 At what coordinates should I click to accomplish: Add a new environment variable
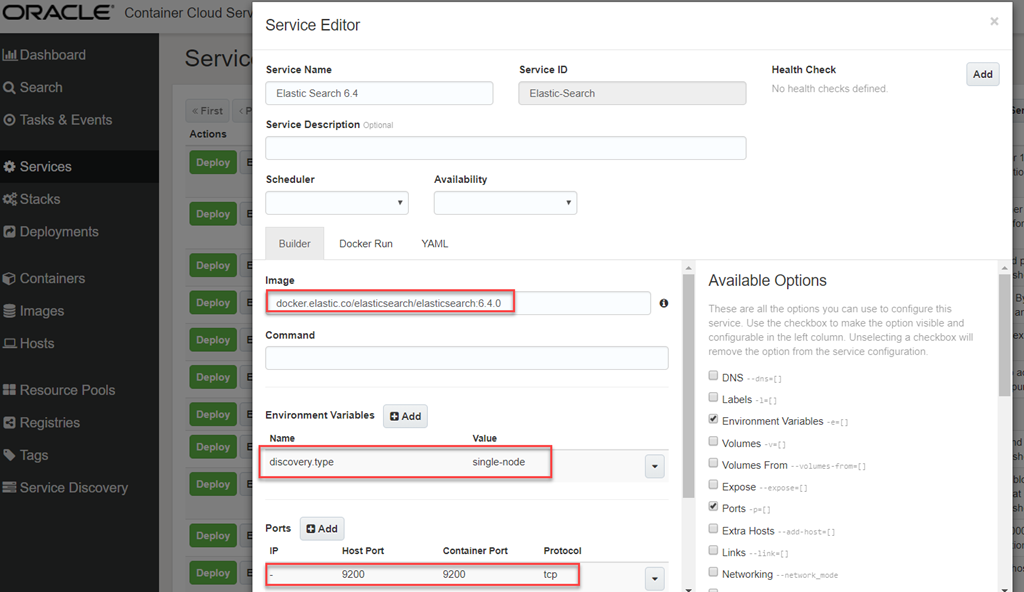tap(405, 416)
